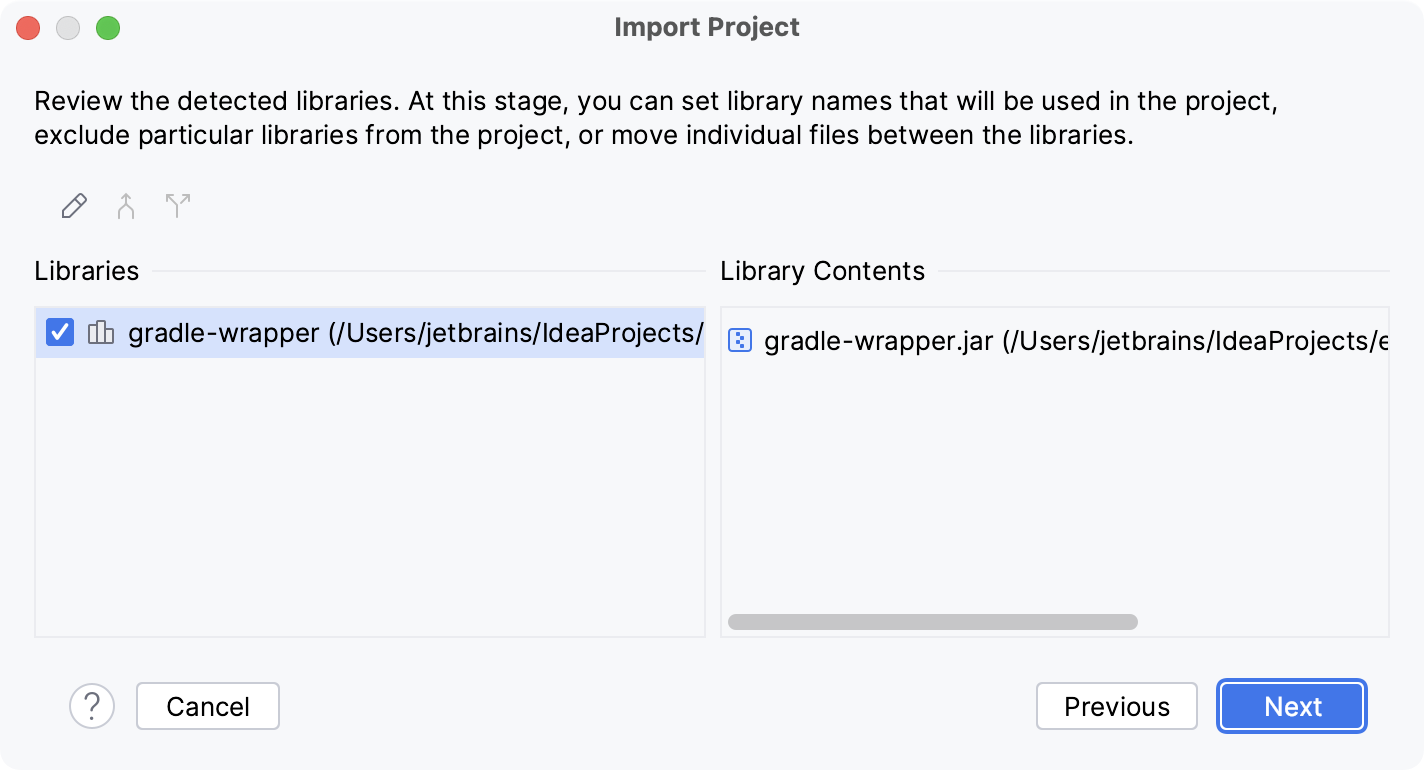Screen dimensions: 1424x770
Task: Click the Split library toolbar icon
Action: click(177, 206)
